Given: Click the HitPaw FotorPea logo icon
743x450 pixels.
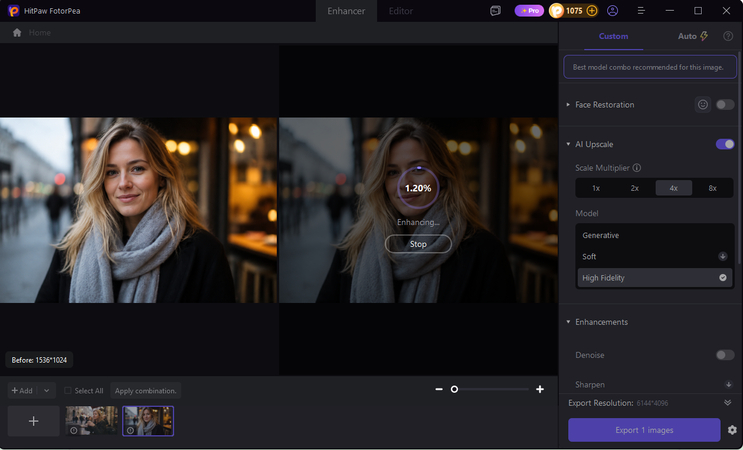Looking at the screenshot, I should (x=14, y=10).
